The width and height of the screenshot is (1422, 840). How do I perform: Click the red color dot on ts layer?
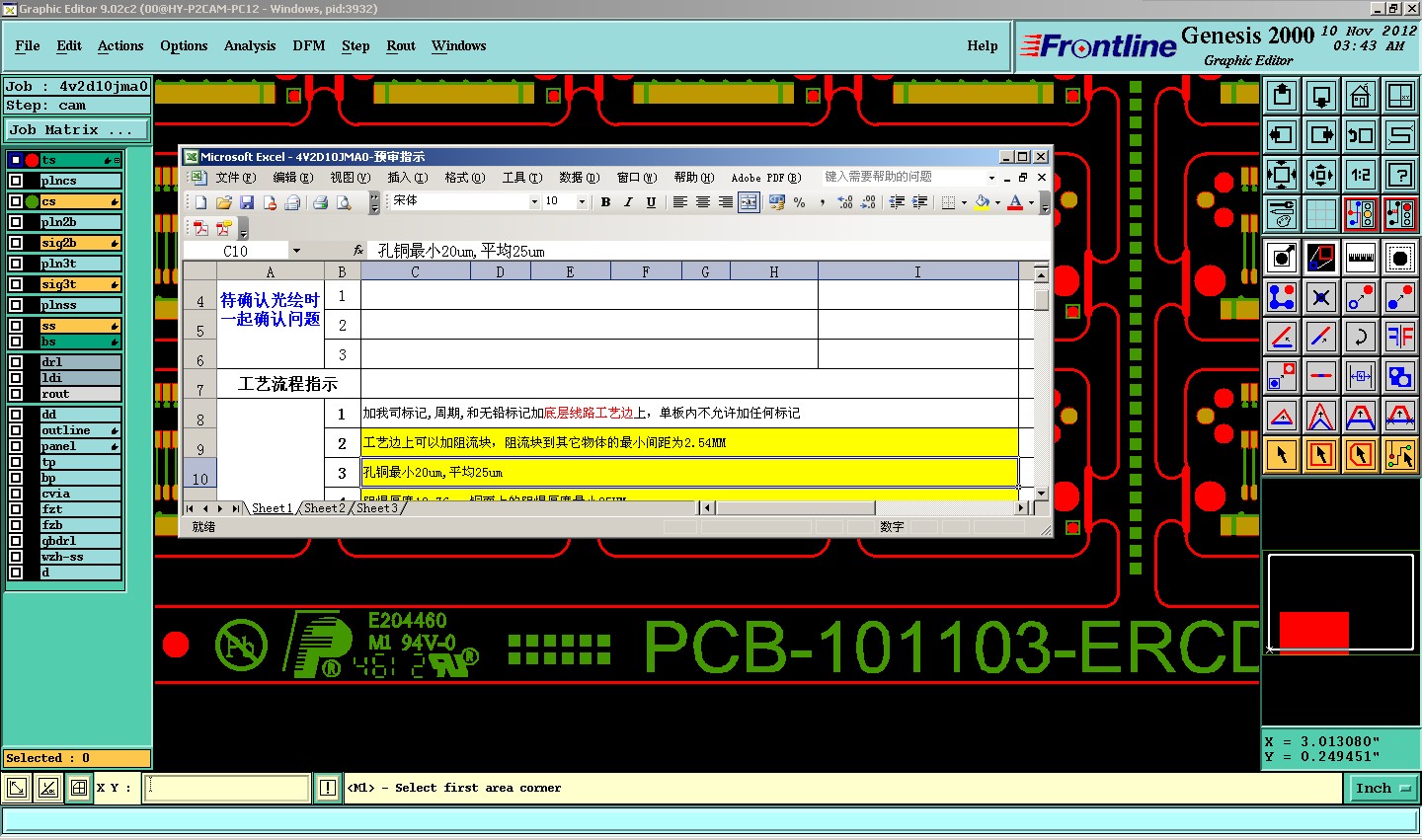[x=32, y=160]
